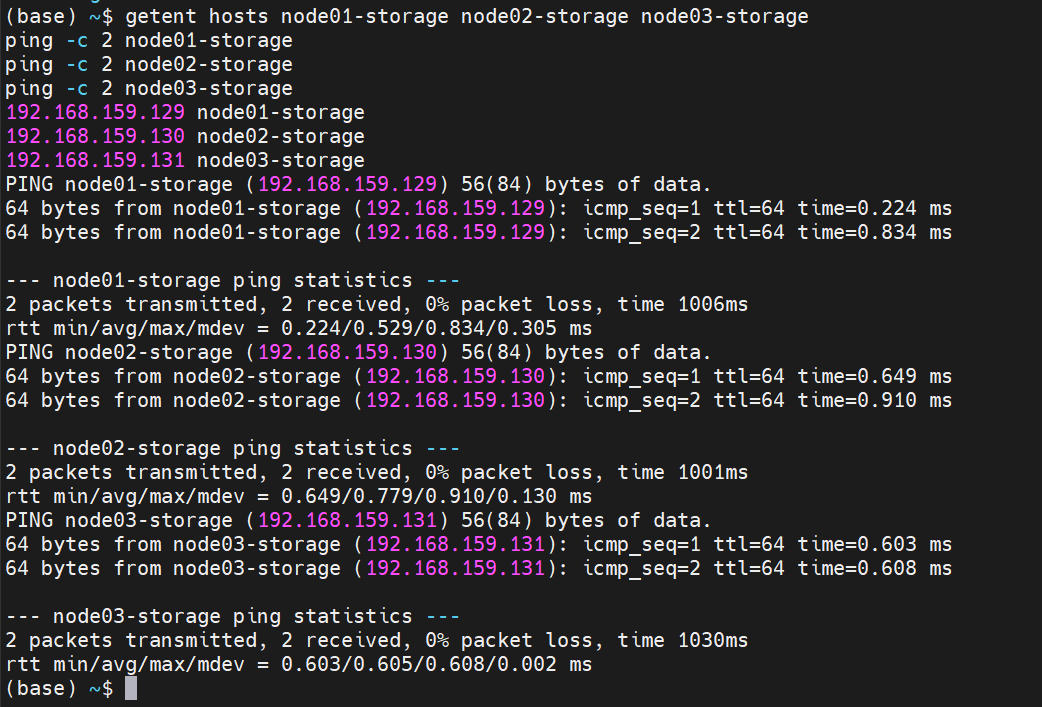Click the rtt line ending in 0.305 ms

point(298,328)
